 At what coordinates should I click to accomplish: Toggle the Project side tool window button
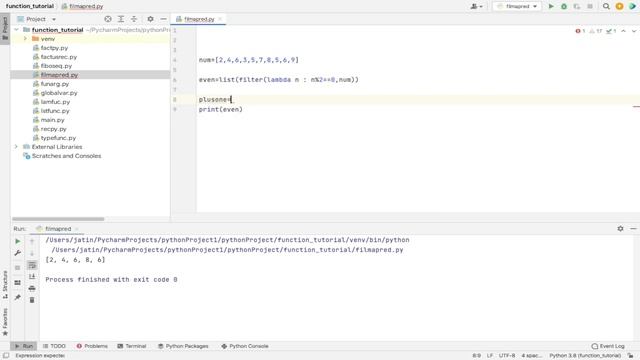click(x=5, y=28)
